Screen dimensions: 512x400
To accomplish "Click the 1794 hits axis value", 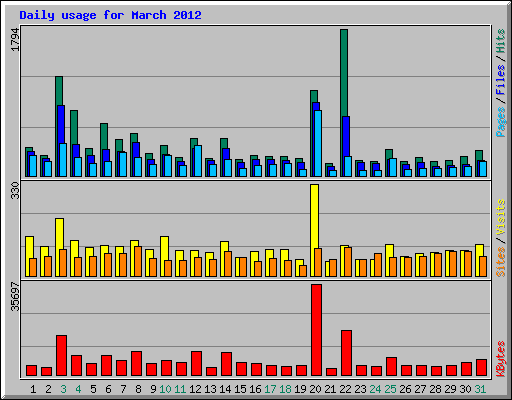I will 16,40.
